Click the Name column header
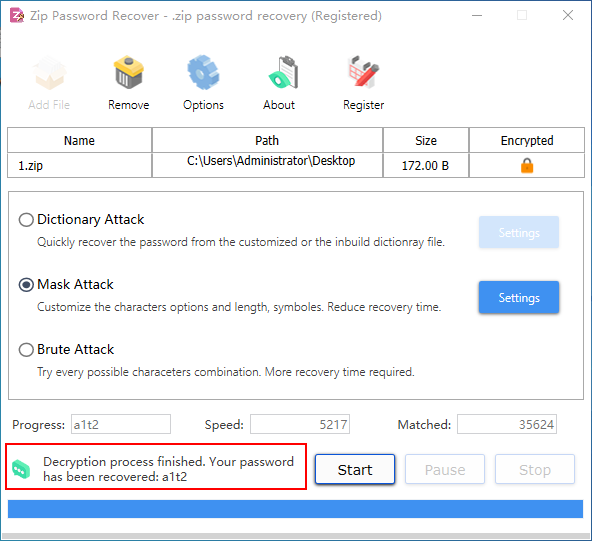592x541 pixels. pyautogui.click(x=79, y=140)
